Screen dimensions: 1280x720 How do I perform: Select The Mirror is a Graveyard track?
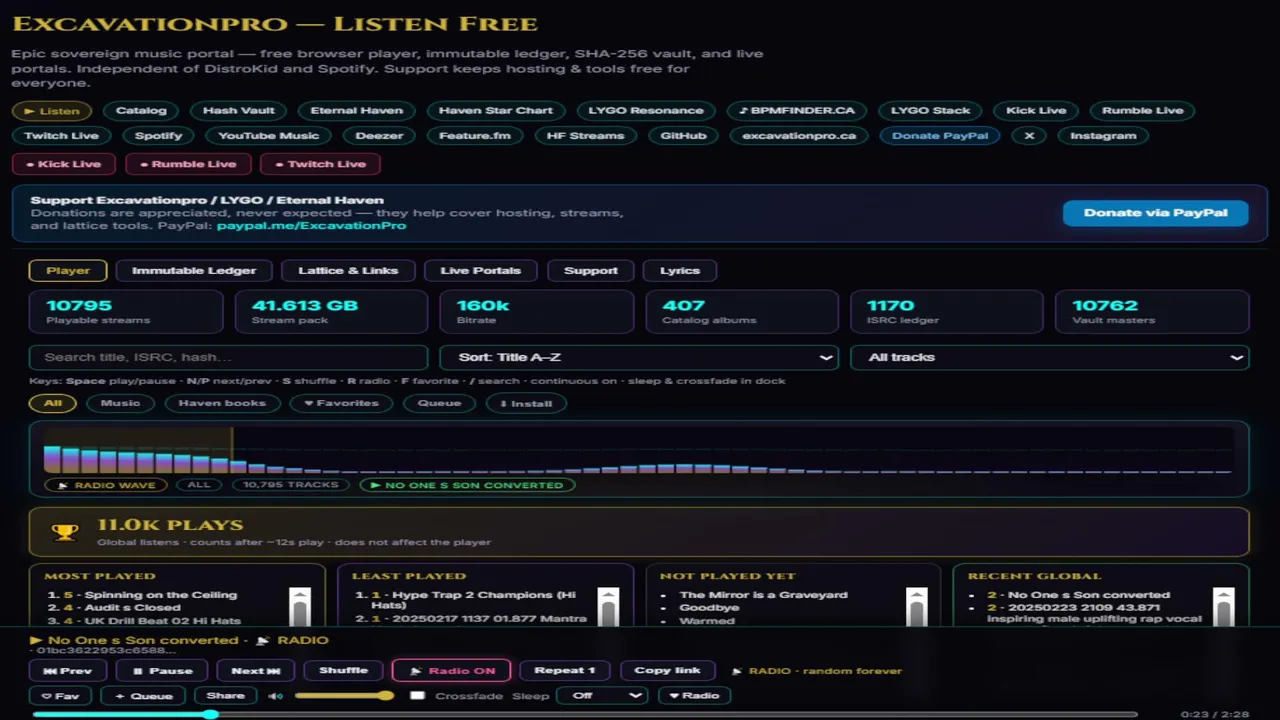763,595
